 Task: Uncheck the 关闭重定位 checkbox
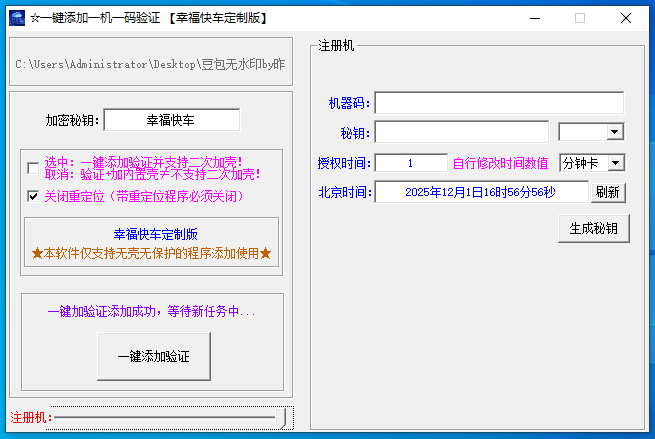click(x=34, y=196)
